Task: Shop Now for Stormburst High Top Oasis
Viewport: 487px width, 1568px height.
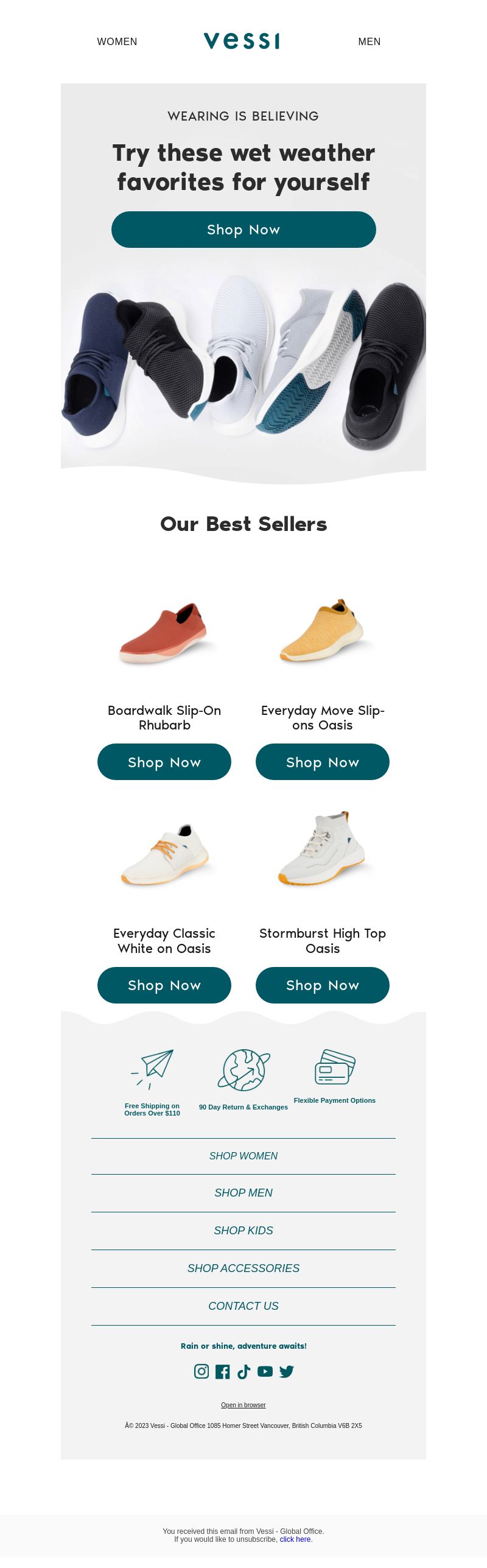Action: coord(323,985)
